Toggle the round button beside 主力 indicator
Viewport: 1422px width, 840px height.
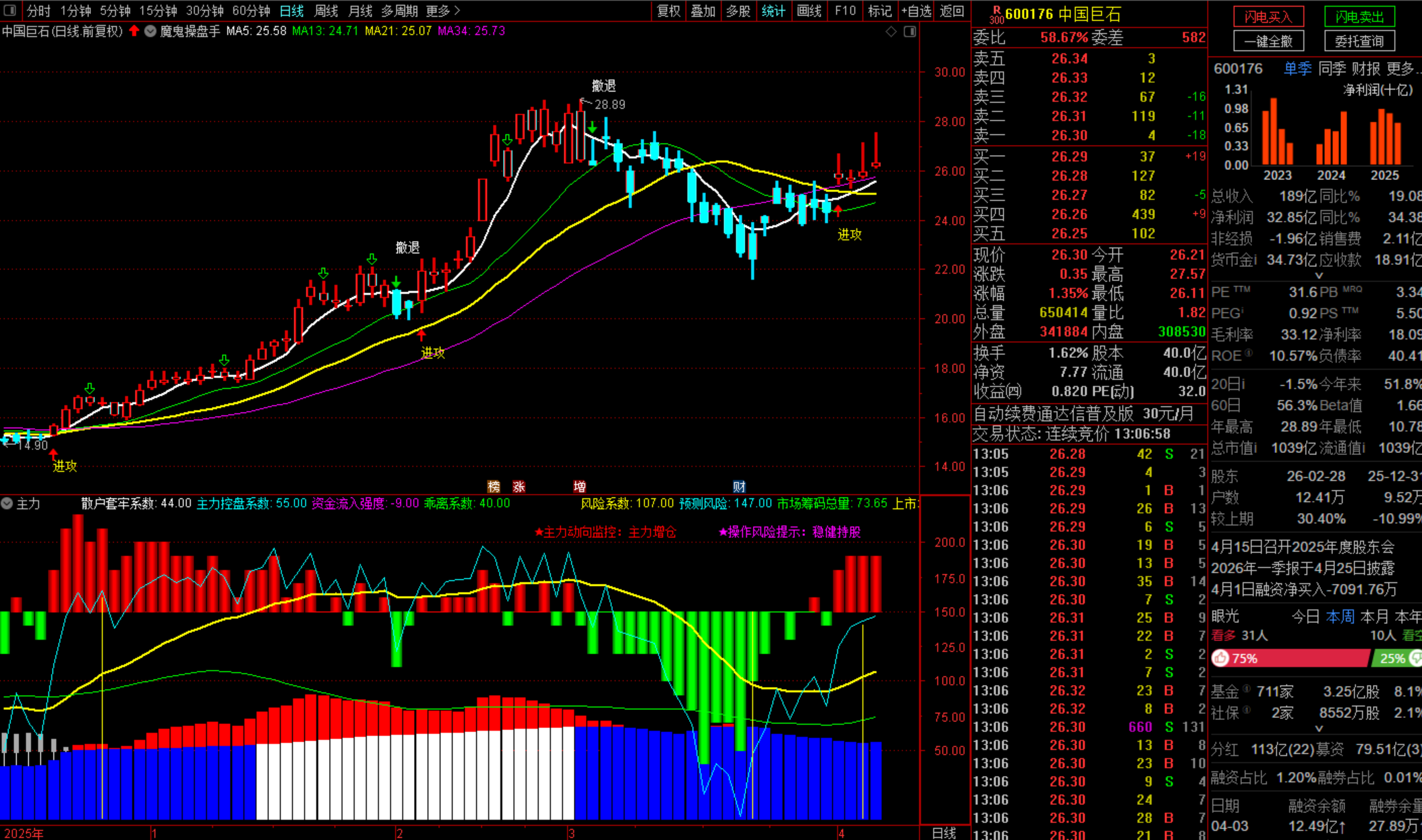pyautogui.click(x=7, y=503)
